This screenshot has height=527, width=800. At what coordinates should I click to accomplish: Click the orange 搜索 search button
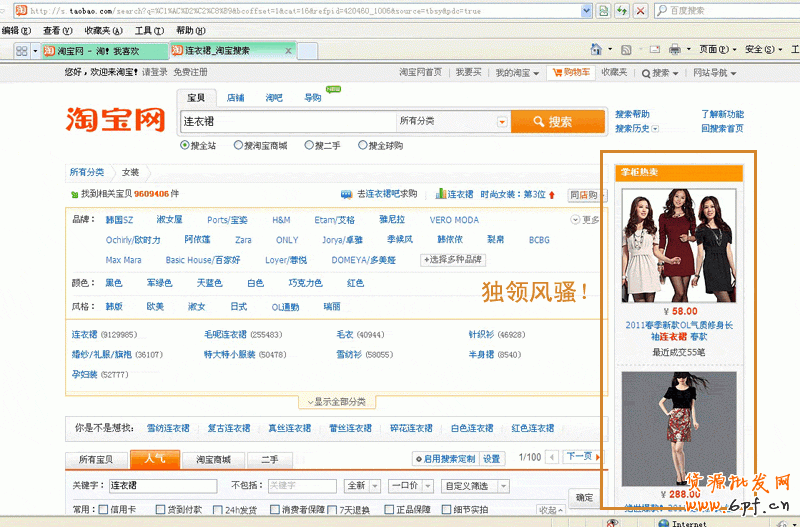click(557, 121)
